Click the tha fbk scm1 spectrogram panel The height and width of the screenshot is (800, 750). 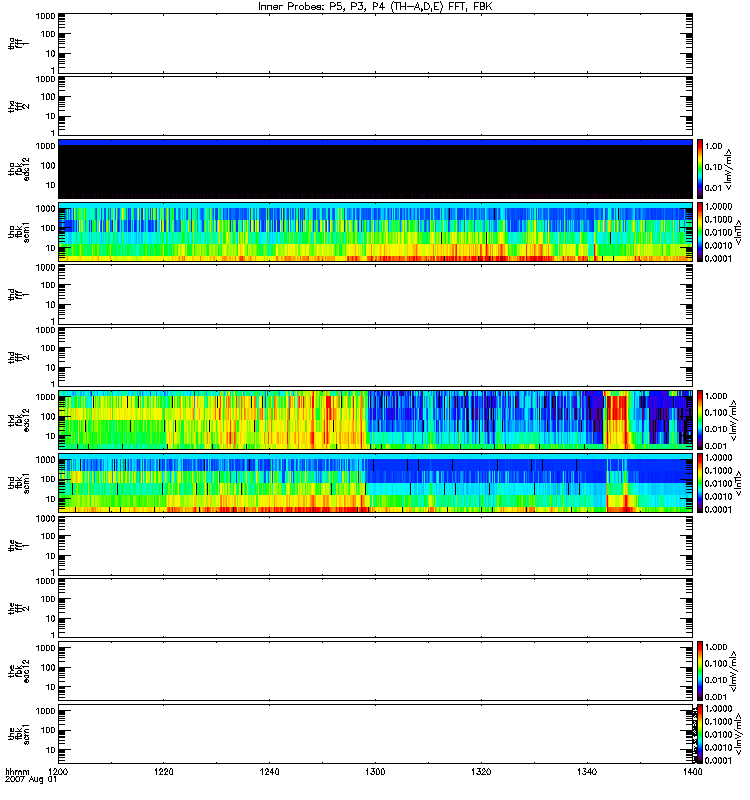[x=375, y=231]
